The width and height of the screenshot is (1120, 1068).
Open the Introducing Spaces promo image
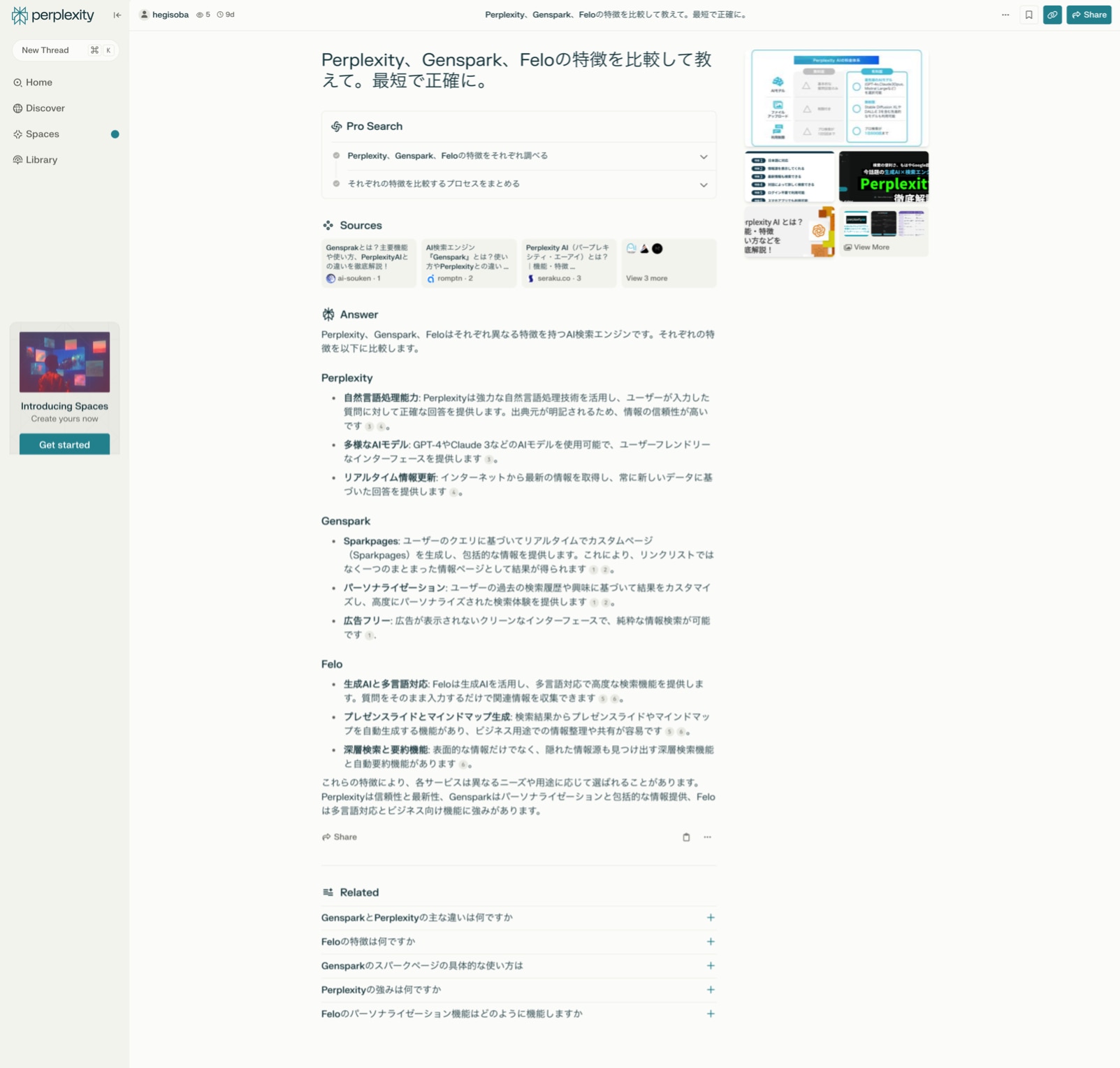(x=64, y=362)
